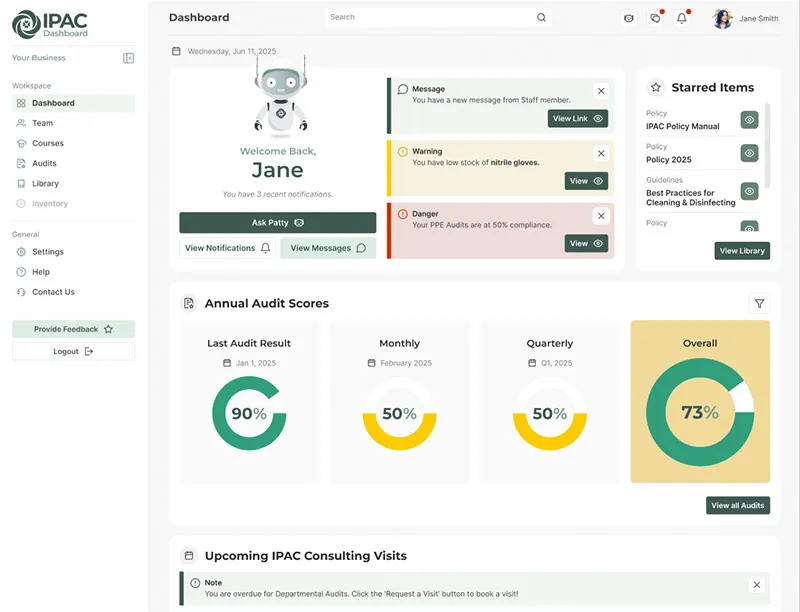800x612 pixels.
Task: Click View Messages button
Action: click(x=328, y=248)
